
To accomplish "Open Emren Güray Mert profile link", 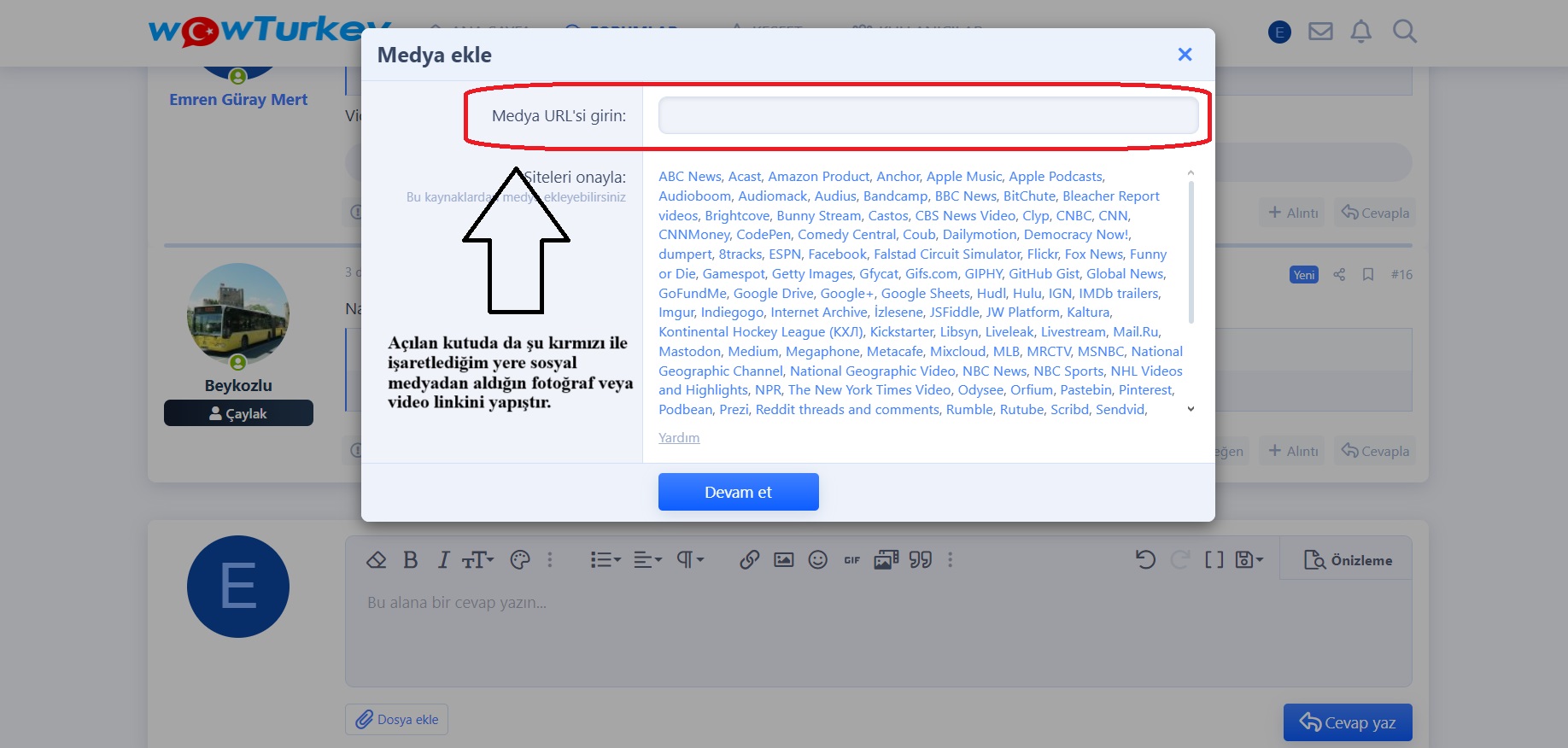I will [238, 99].
